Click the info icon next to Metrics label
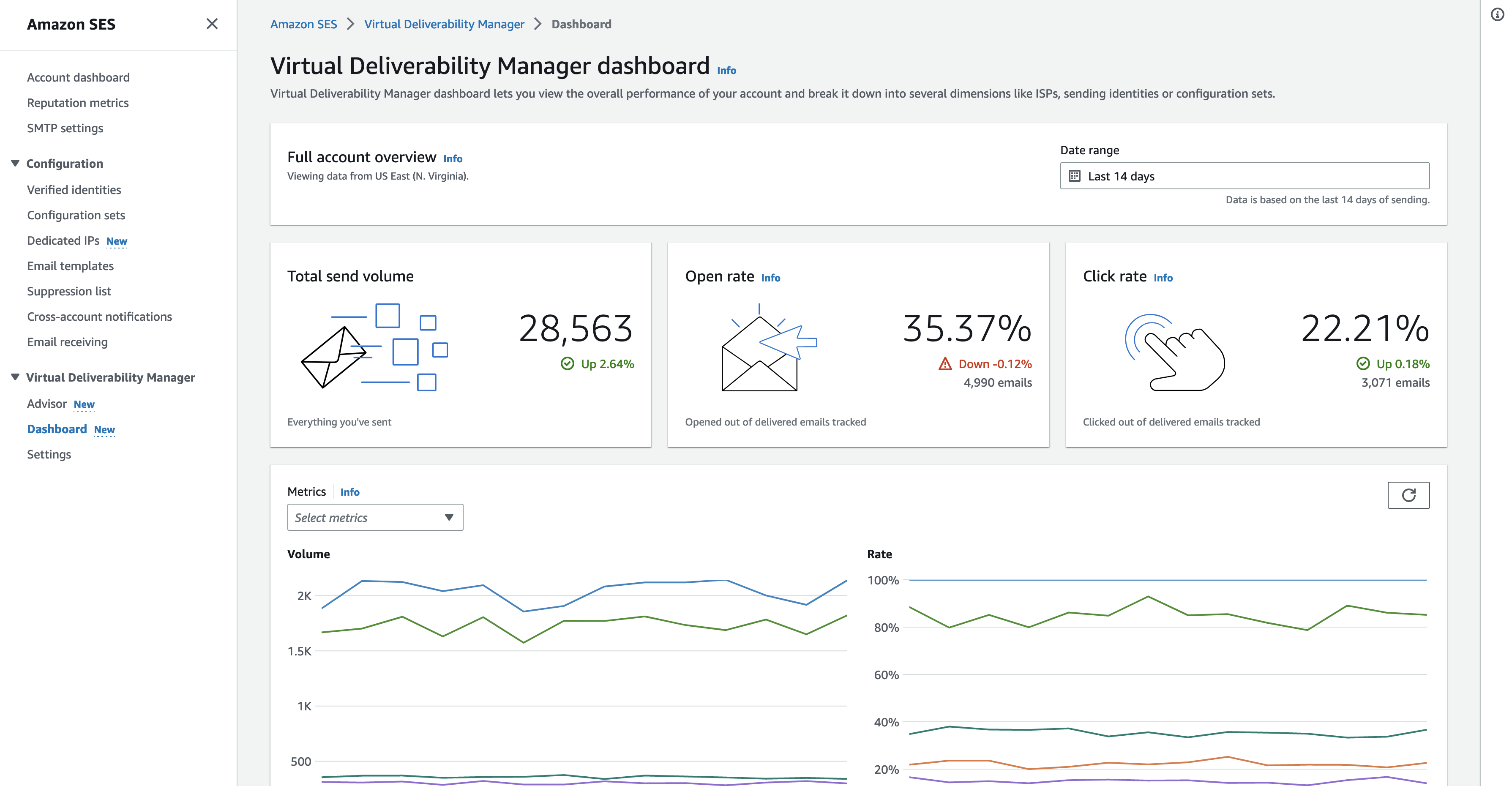Image resolution: width=1512 pixels, height=786 pixels. [x=350, y=491]
